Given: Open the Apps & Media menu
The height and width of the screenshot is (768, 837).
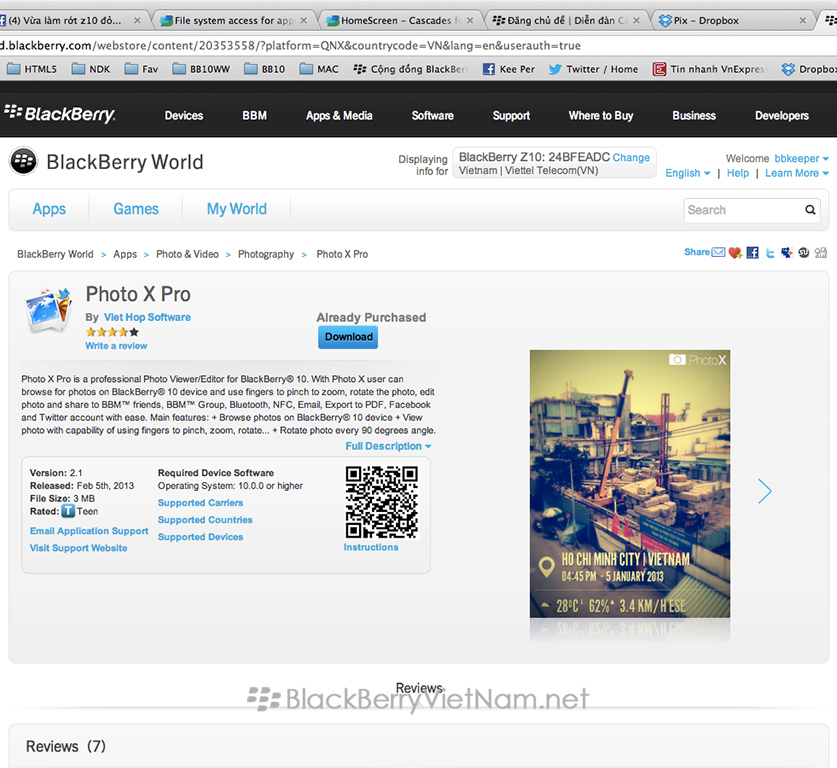Looking at the screenshot, I should [339, 115].
